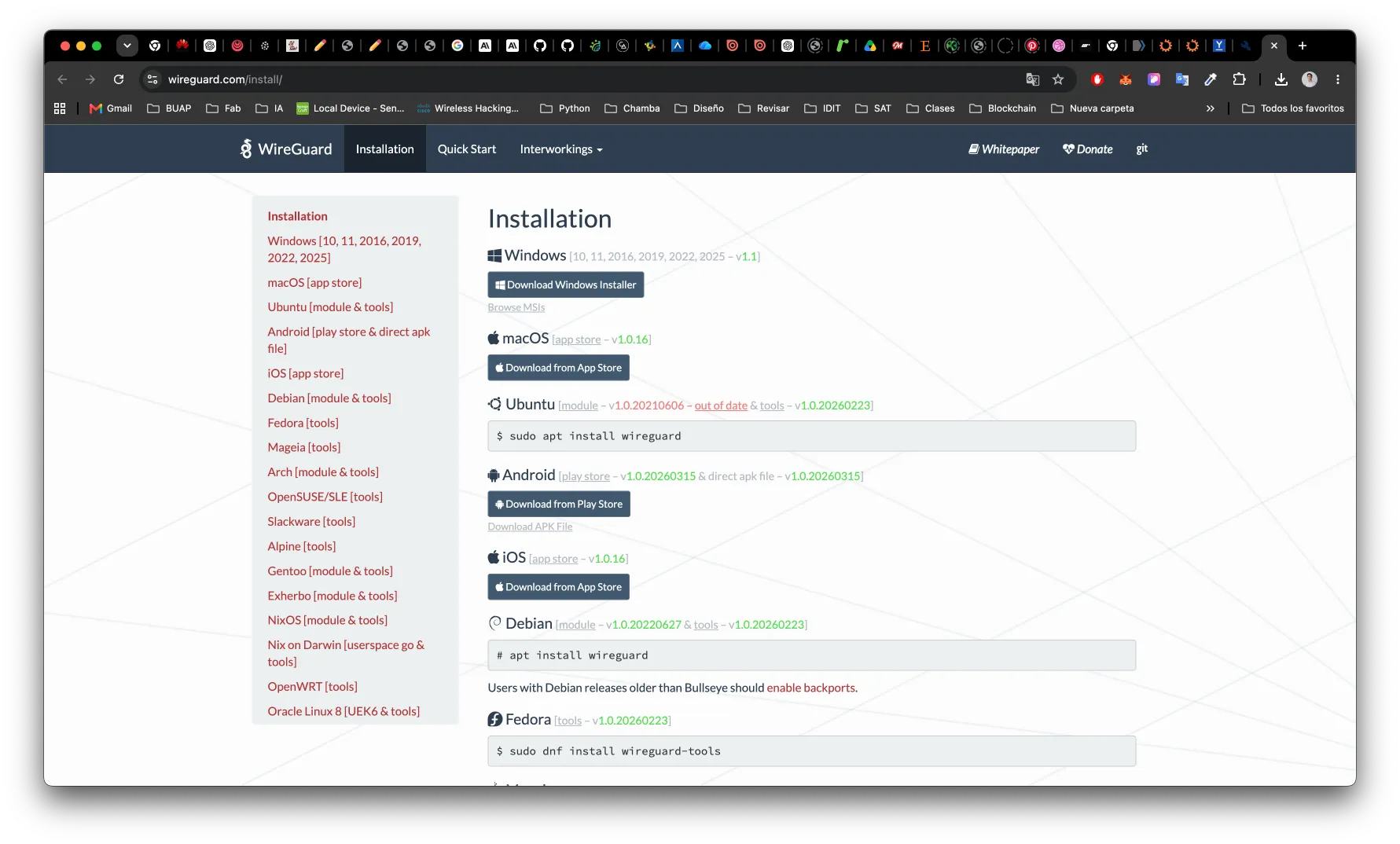The height and width of the screenshot is (844, 1400).
Task: Open the browser extensions puzzle icon
Action: click(1240, 79)
